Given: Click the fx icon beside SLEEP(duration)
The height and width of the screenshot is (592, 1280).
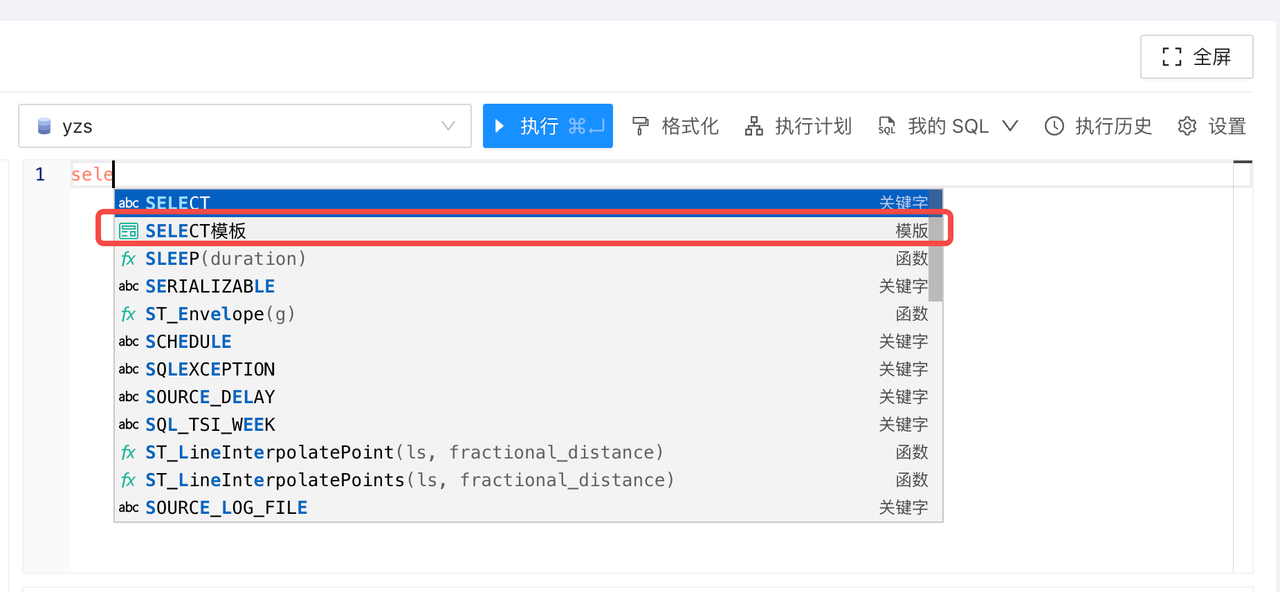Looking at the screenshot, I should pyautogui.click(x=128, y=258).
